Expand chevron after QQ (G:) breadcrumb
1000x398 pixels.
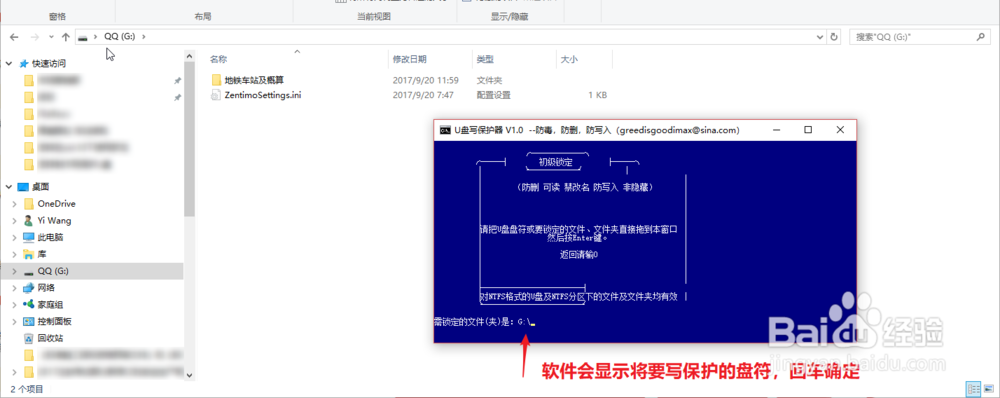[143, 37]
